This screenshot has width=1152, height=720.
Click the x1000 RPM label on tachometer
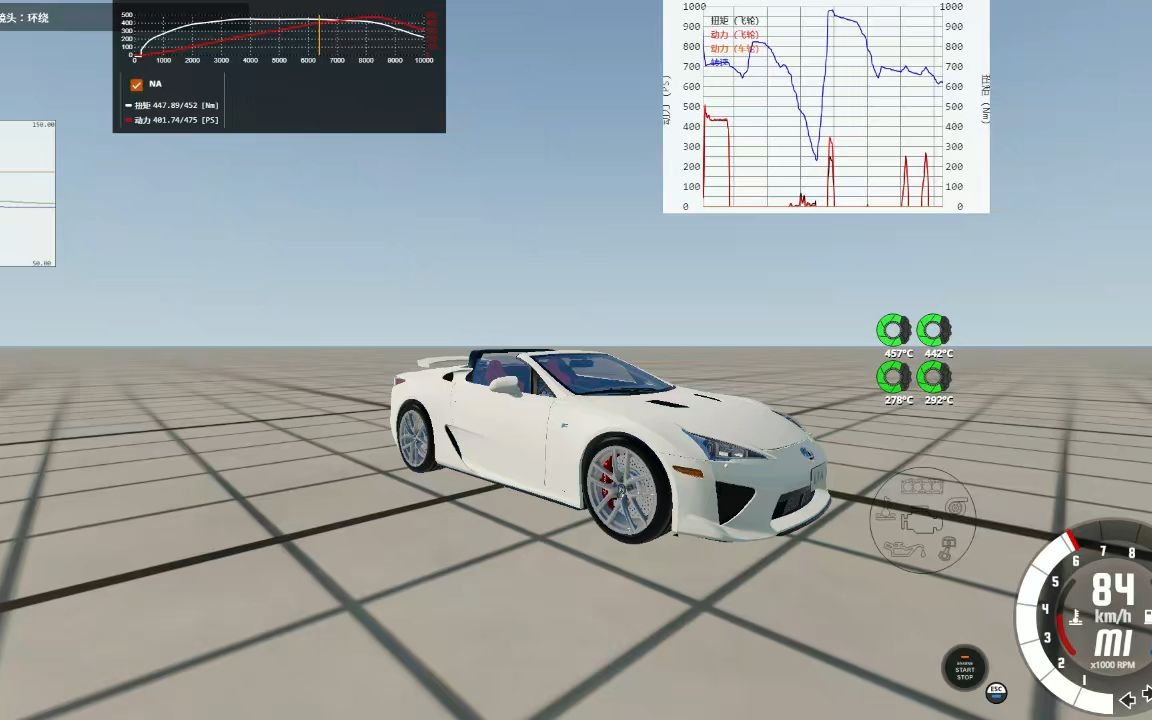tap(1112, 665)
